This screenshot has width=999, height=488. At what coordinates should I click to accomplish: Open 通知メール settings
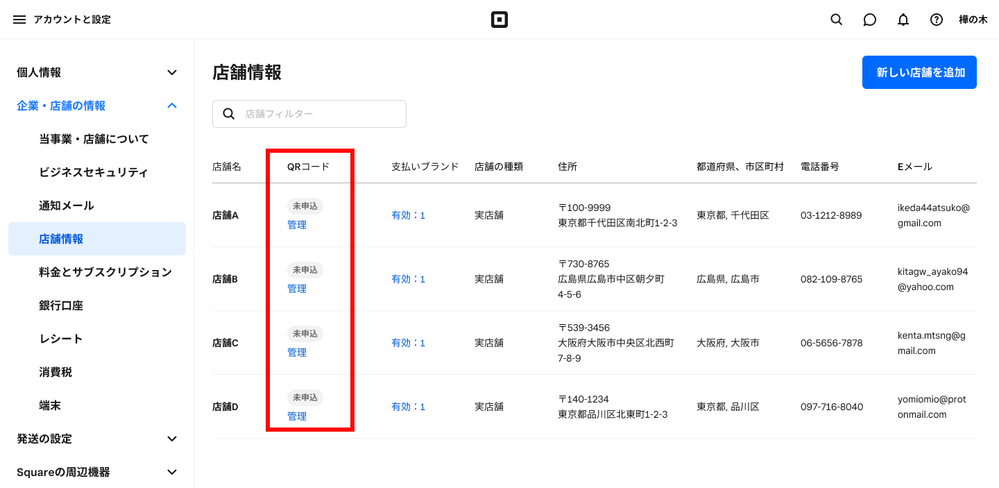click(66, 206)
